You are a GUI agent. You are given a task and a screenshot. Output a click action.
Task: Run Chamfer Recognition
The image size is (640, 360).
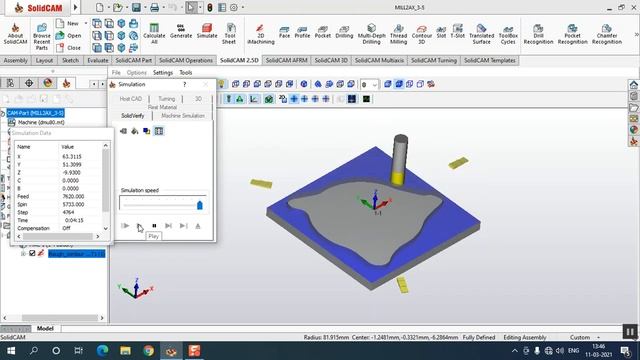click(x=607, y=34)
